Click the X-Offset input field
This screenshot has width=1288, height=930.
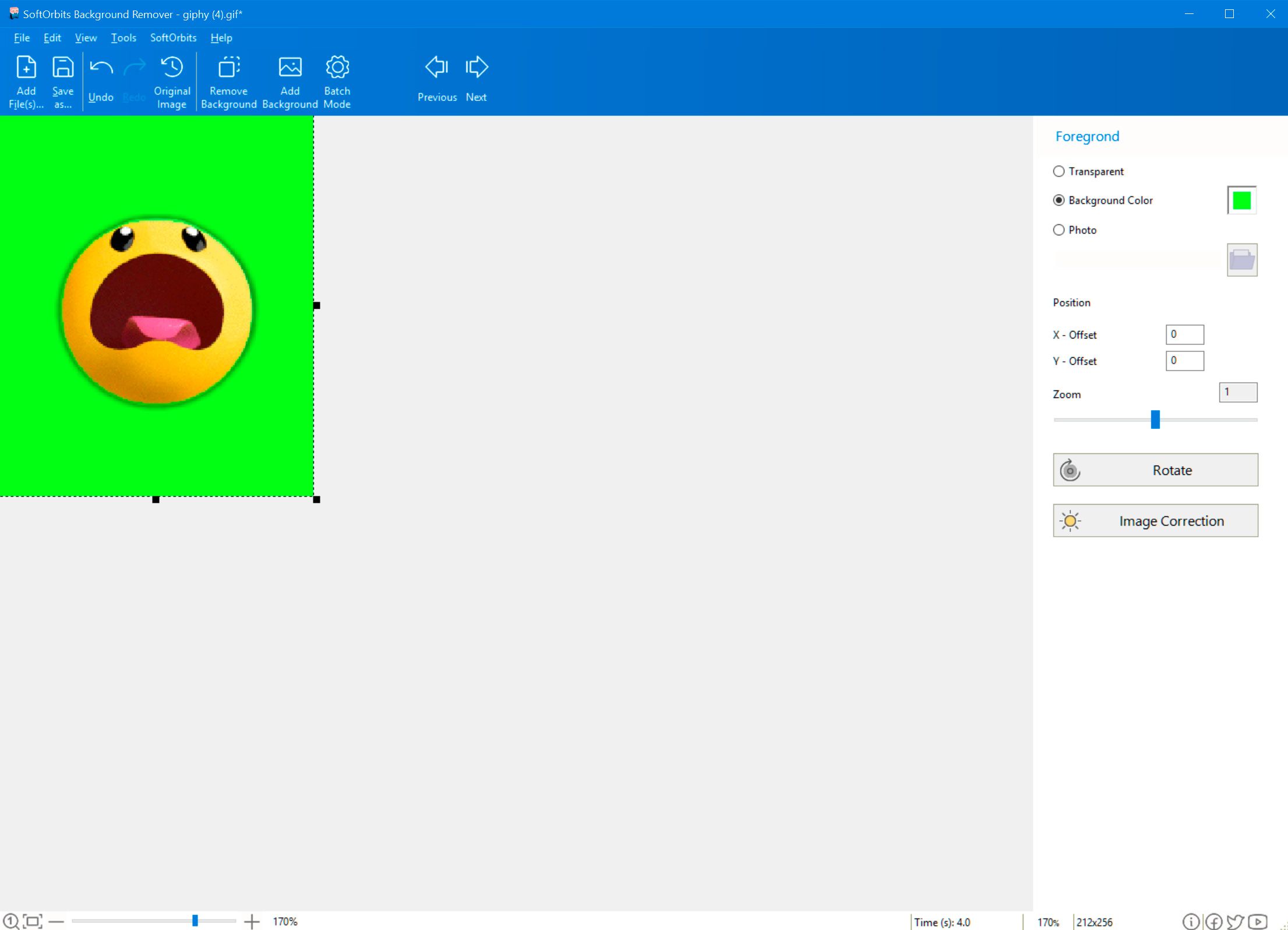(1184, 334)
